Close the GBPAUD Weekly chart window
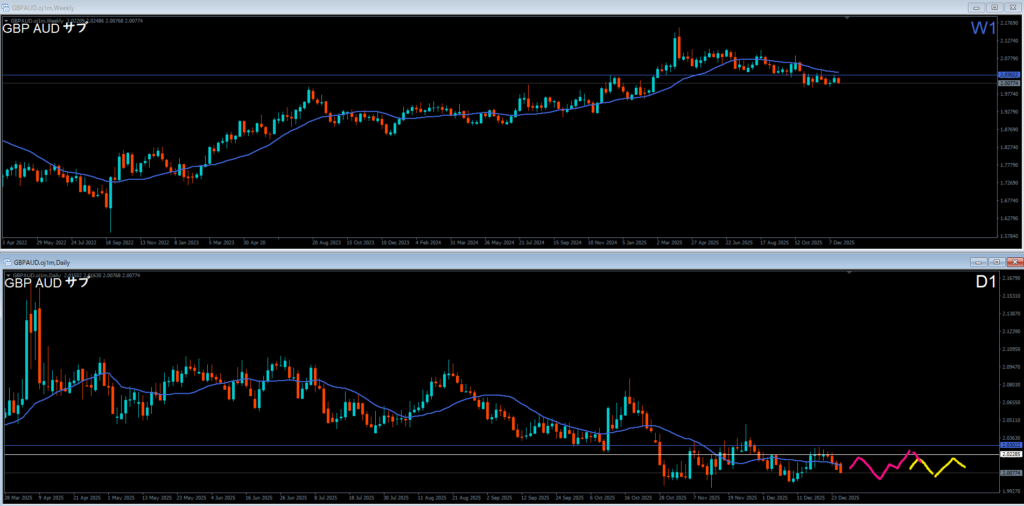 click(1013, 7)
